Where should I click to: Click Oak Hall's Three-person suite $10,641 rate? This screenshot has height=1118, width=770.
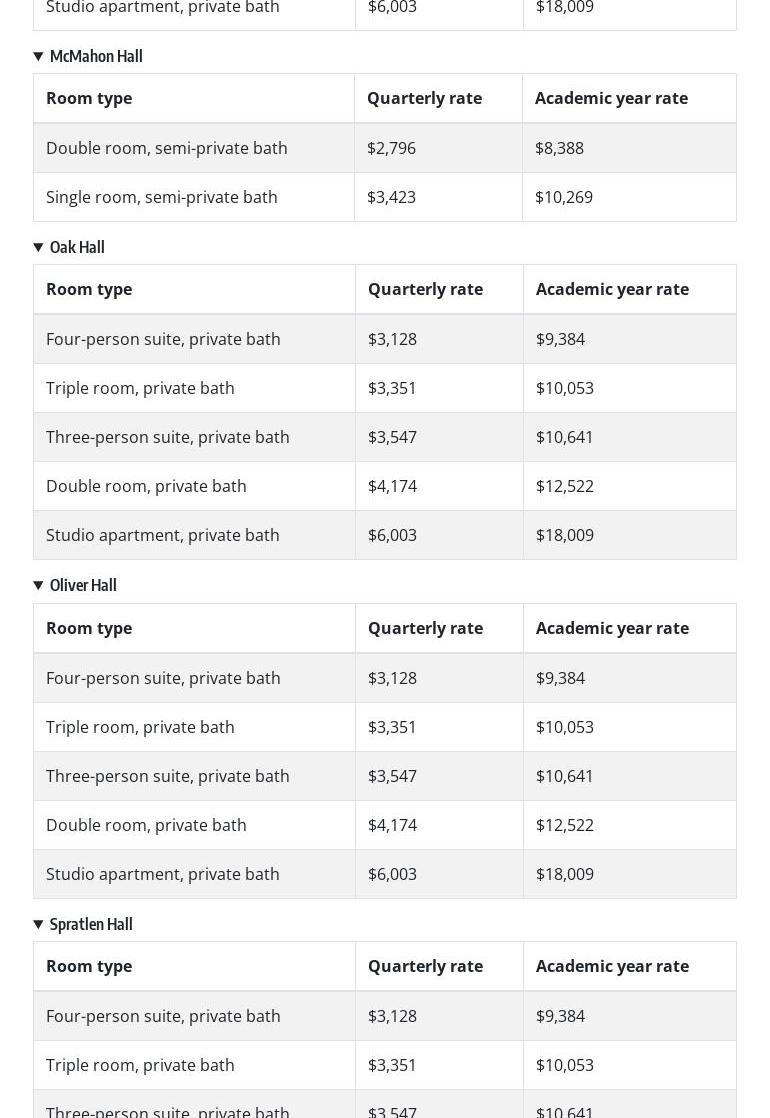(565, 437)
